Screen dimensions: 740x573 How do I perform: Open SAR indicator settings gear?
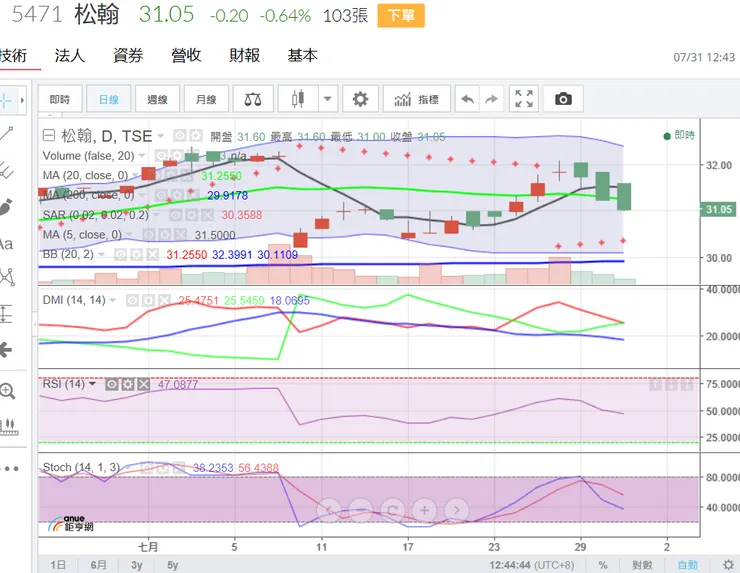(192, 215)
